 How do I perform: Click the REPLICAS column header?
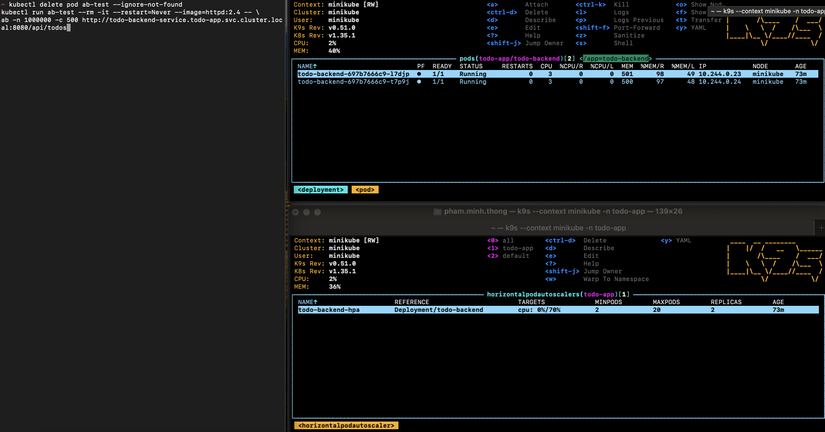click(726, 302)
